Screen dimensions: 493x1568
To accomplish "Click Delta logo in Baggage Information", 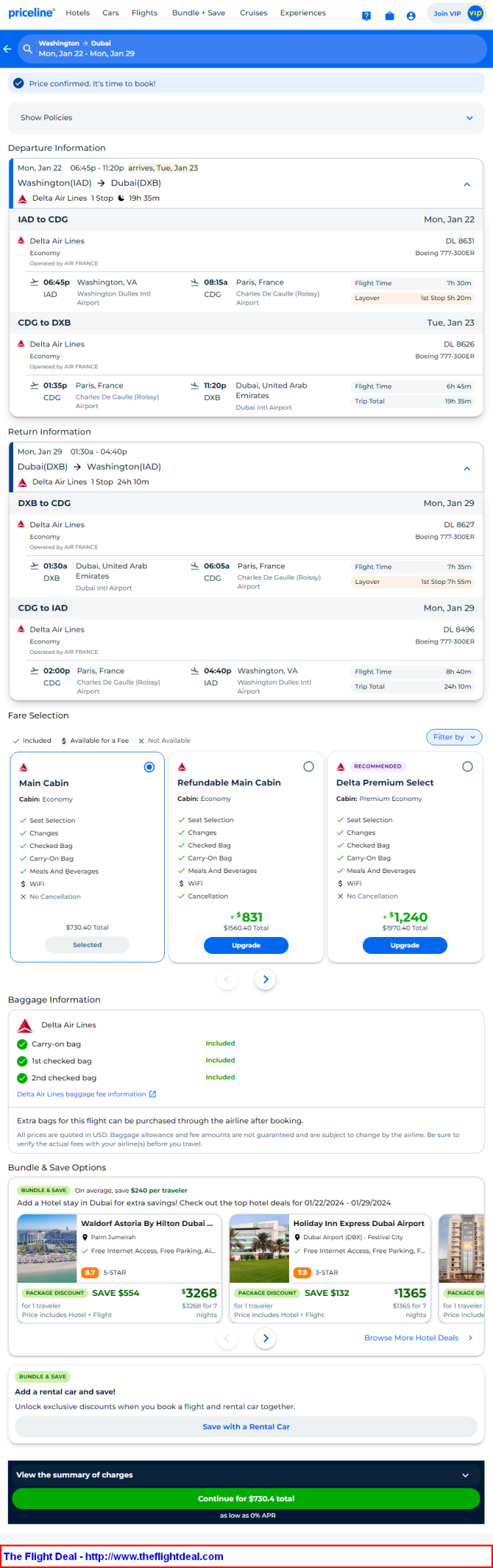I will click(x=25, y=1025).
